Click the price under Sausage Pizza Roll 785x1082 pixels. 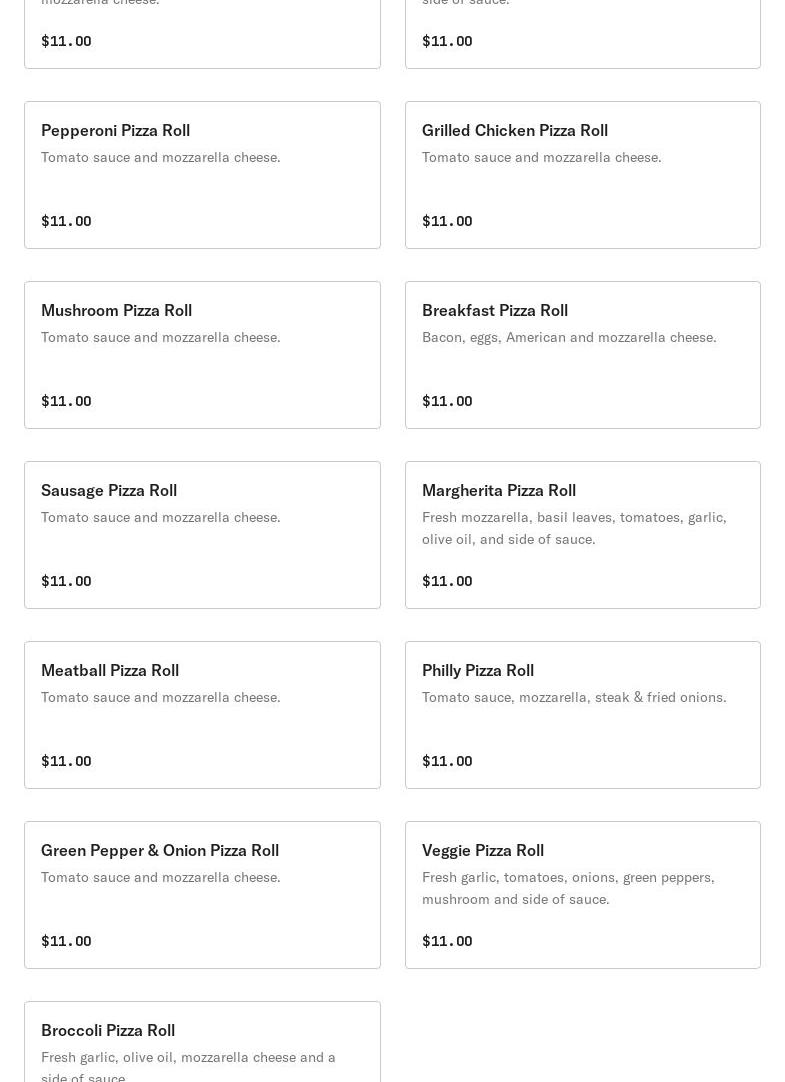pos(66,581)
